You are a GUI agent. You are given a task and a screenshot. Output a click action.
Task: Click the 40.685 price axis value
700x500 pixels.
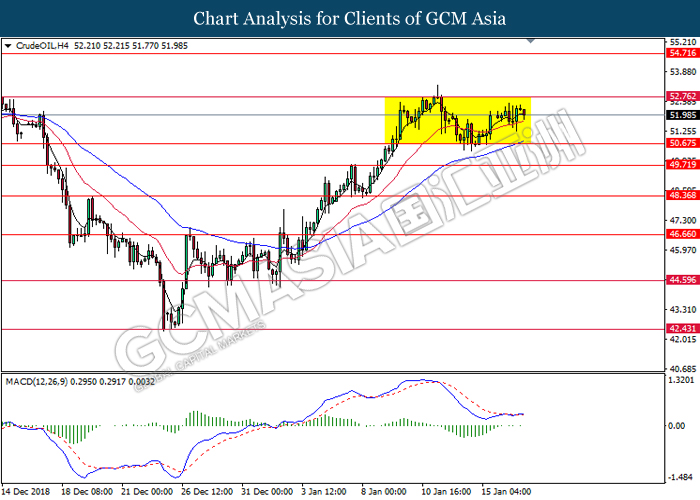click(x=683, y=369)
